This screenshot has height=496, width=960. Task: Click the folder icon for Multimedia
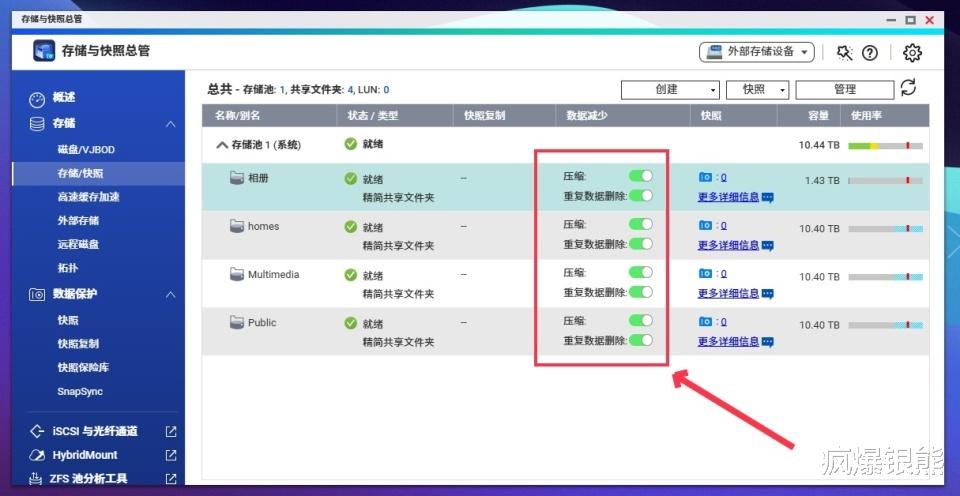pos(237,274)
